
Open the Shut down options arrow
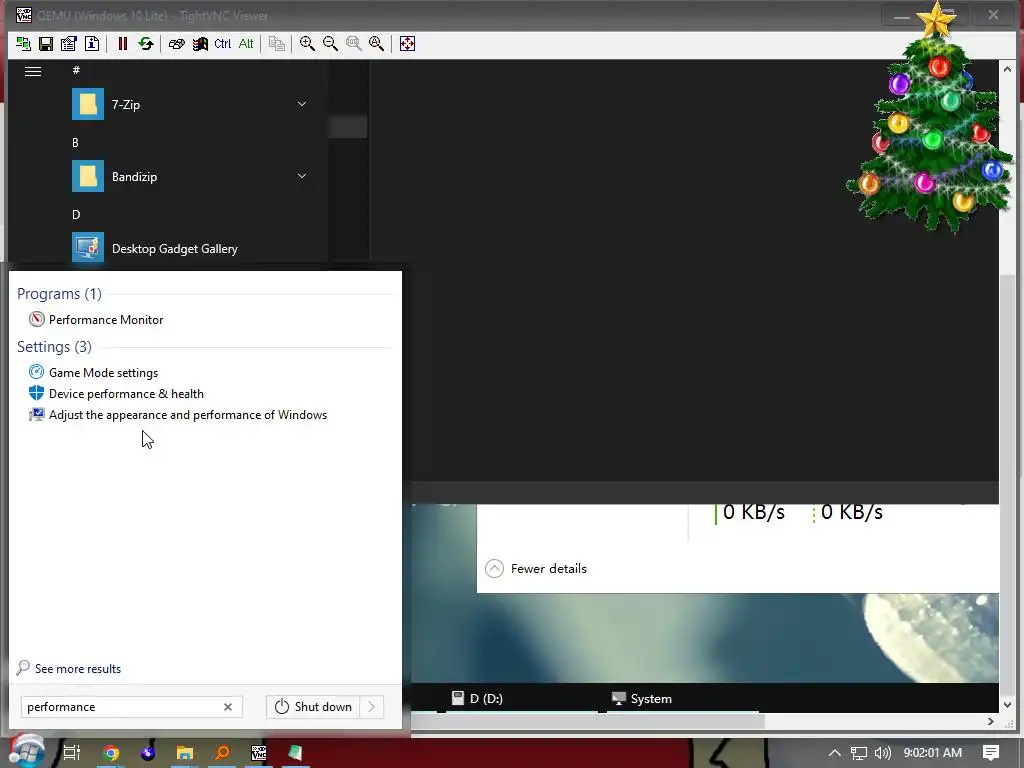pyautogui.click(x=372, y=707)
